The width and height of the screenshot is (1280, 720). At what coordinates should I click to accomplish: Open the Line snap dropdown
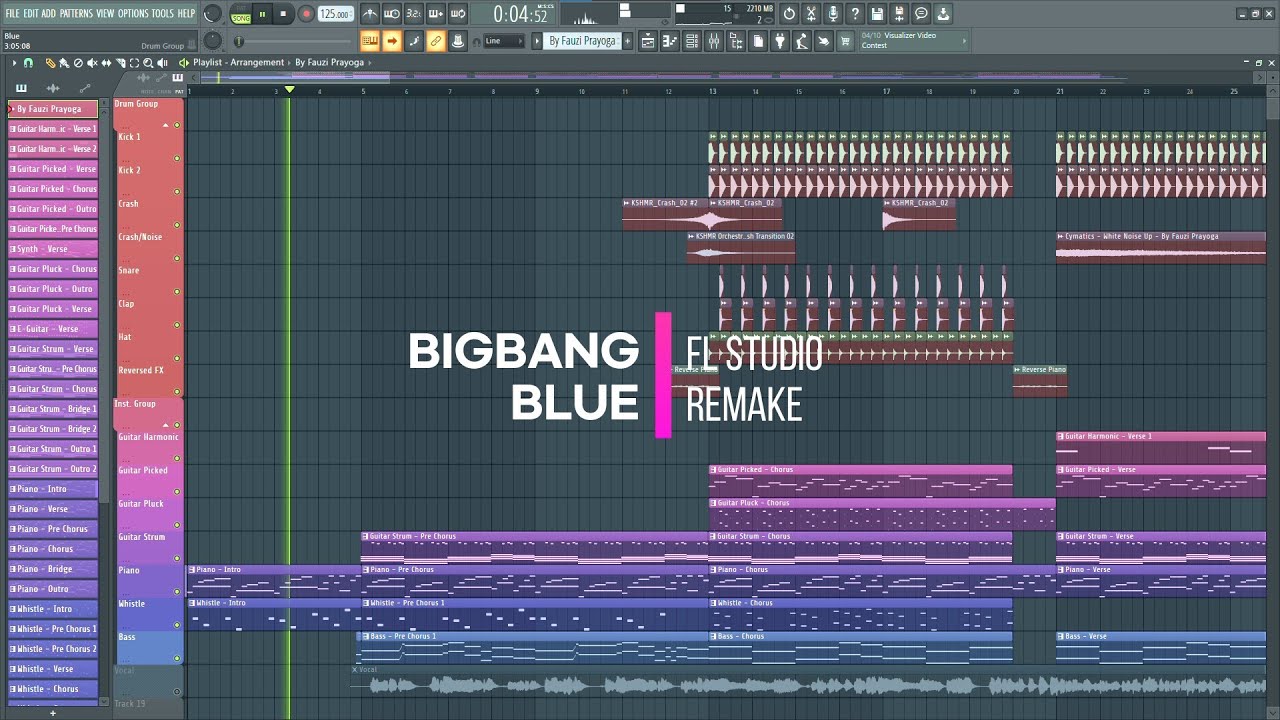click(505, 41)
